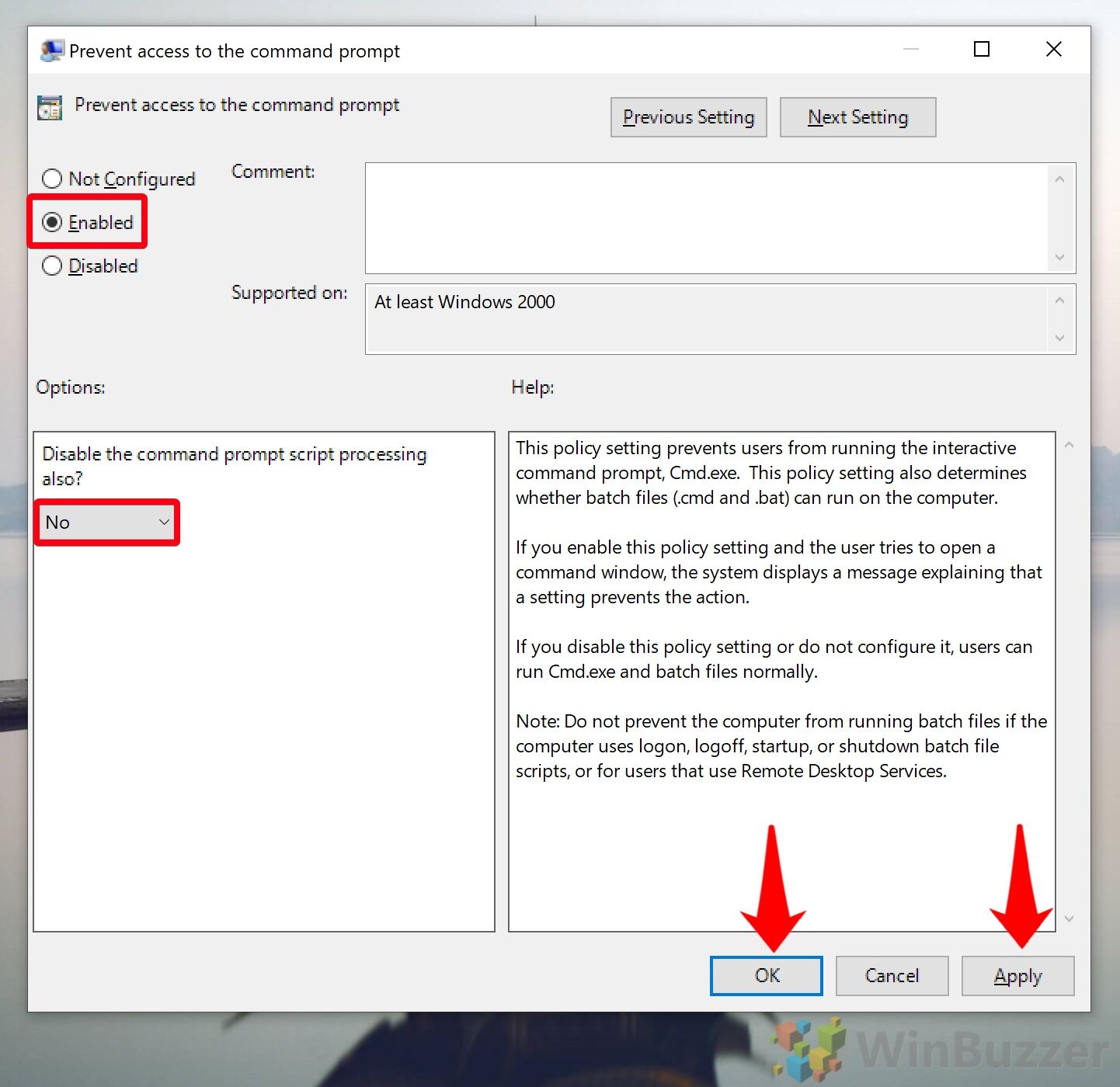The width and height of the screenshot is (1120, 1087).
Task: Click the Help panel scroll down arrow
Action: [x=1070, y=919]
